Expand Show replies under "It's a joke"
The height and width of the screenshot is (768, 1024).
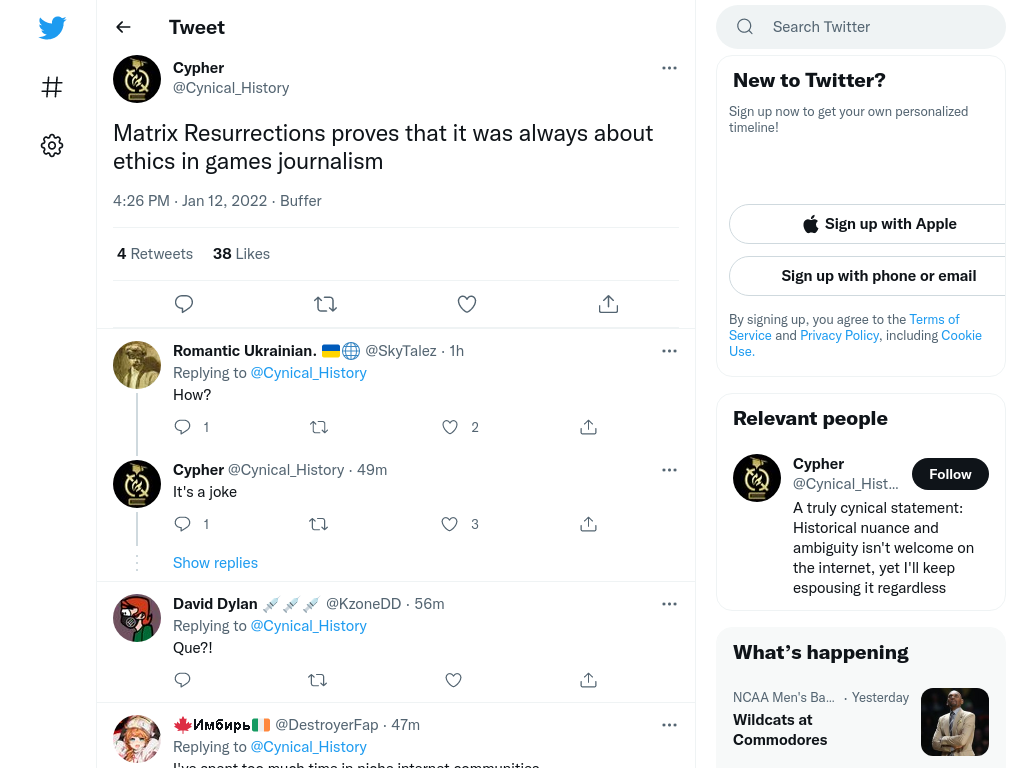tap(216, 563)
